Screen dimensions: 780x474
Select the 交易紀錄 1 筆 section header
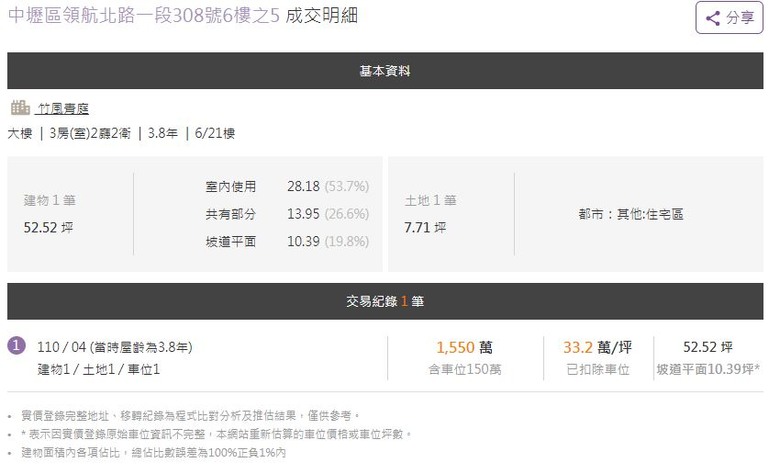coord(385,301)
